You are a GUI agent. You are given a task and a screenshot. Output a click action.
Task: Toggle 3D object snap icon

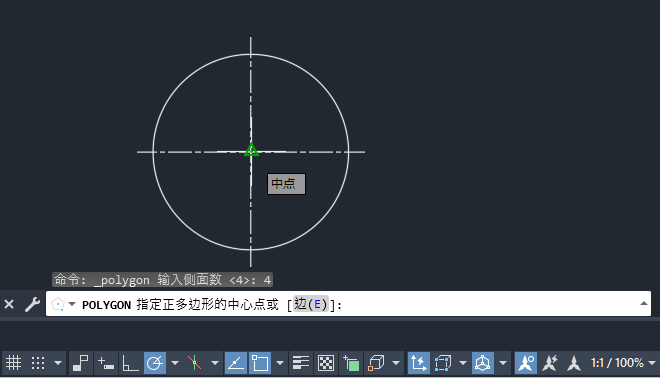376,362
